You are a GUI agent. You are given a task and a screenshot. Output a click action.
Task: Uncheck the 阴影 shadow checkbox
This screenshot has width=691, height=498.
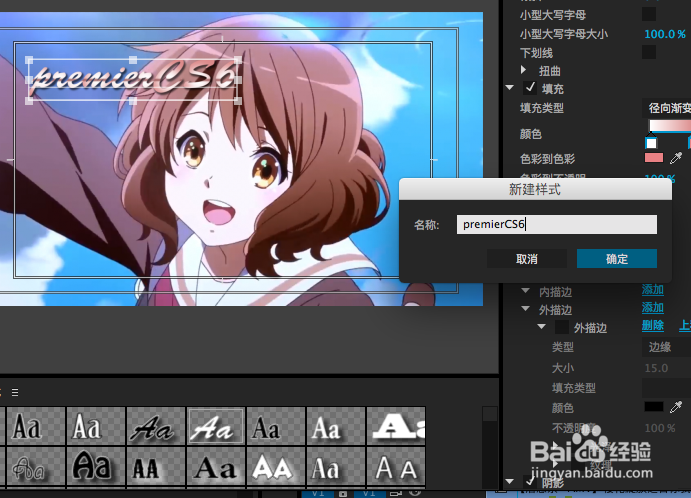[530, 481]
